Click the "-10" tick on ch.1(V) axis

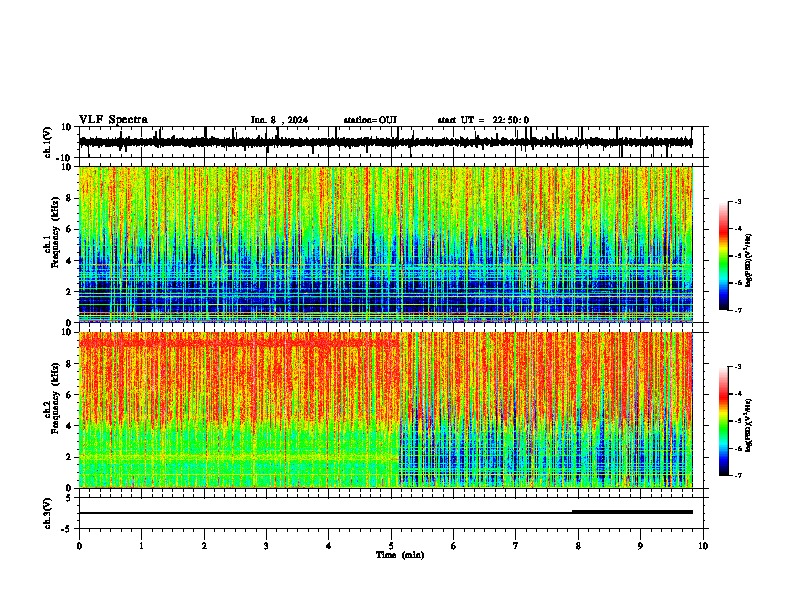tap(64, 158)
